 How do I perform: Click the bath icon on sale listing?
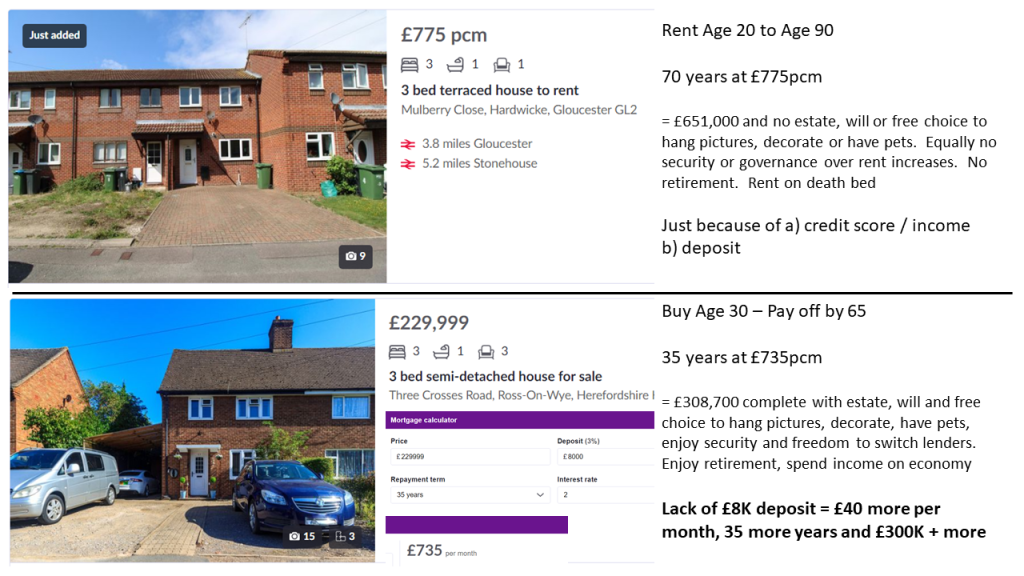point(442,351)
